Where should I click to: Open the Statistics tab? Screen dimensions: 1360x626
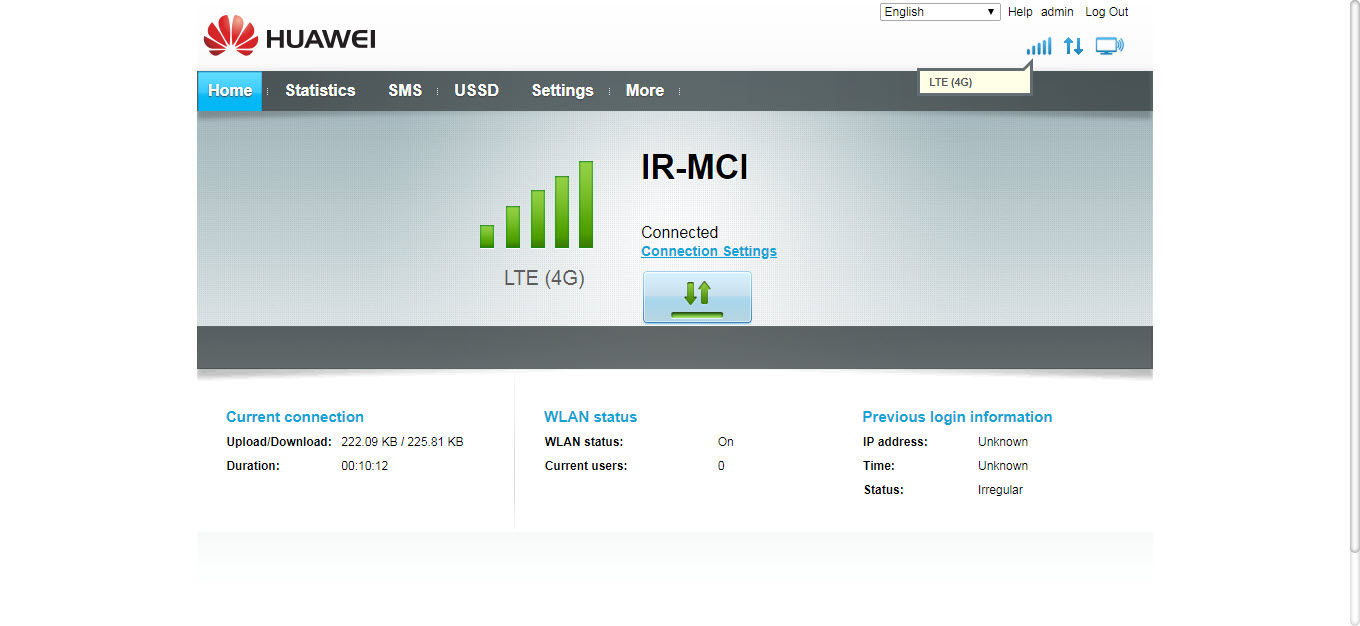tap(320, 90)
